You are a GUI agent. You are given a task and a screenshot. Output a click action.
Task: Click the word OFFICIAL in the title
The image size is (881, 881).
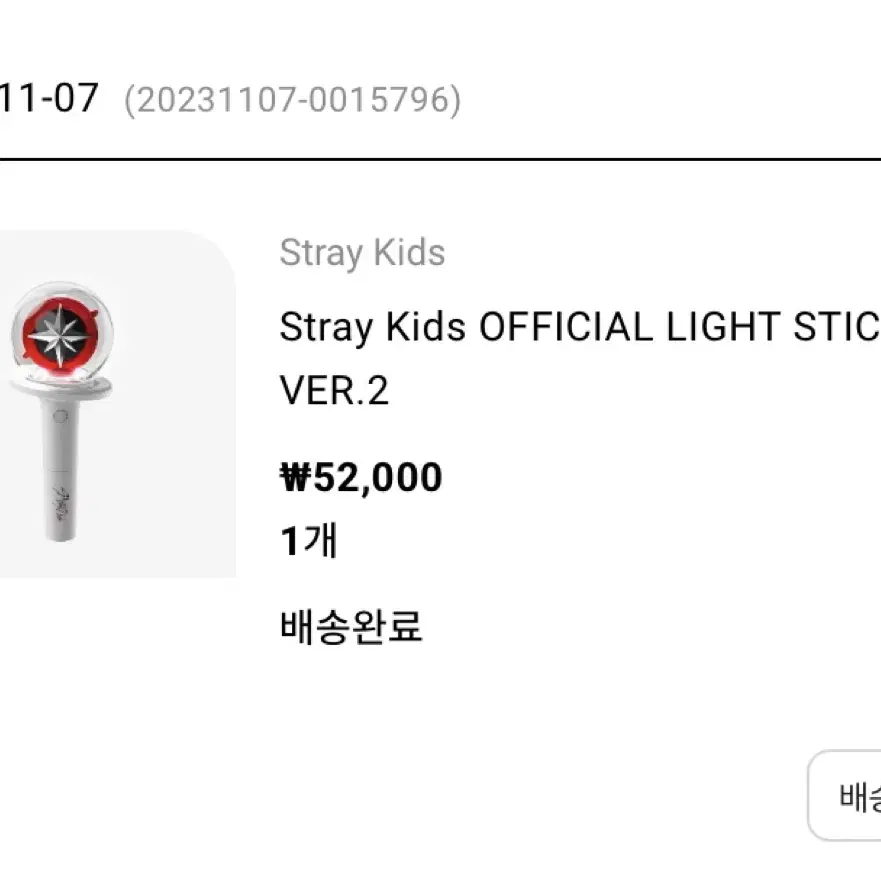pos(566,327)
